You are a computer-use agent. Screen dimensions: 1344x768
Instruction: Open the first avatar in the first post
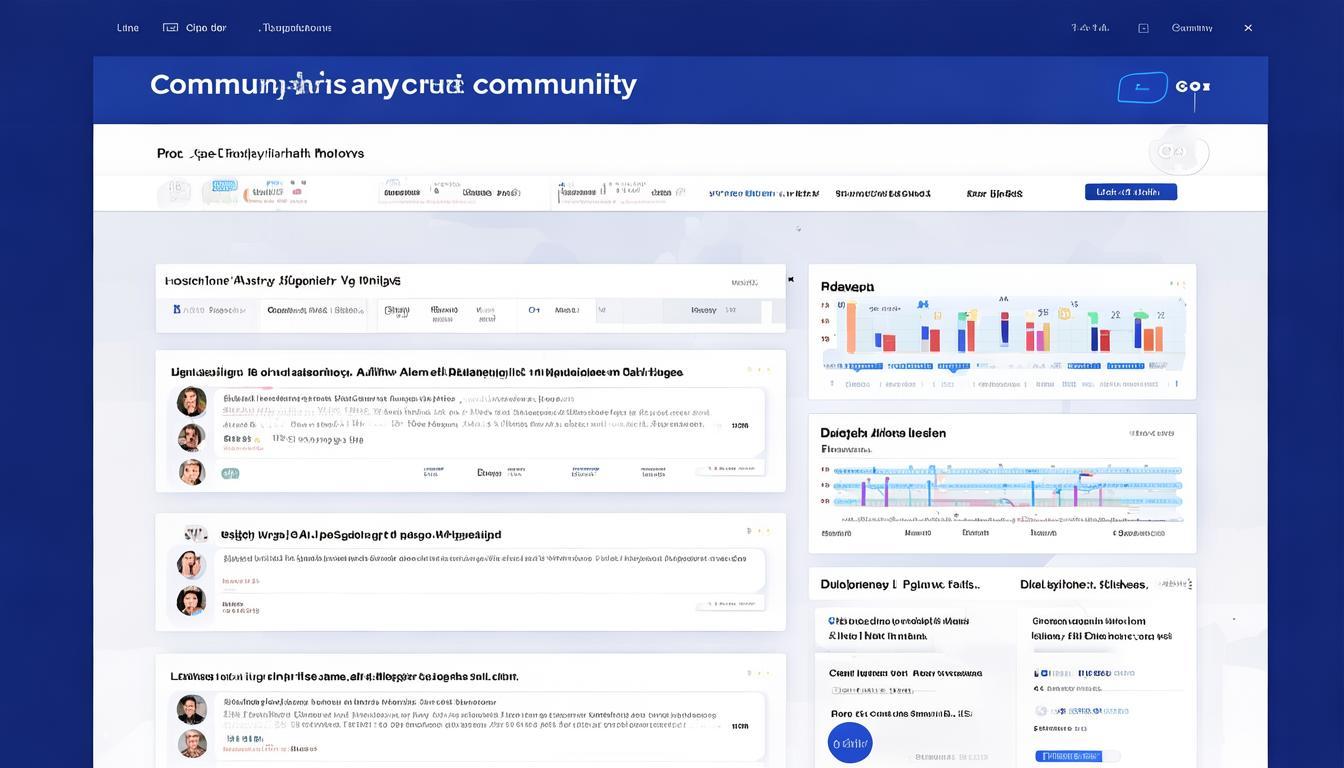pyautogui.click(x=192, y=402)
